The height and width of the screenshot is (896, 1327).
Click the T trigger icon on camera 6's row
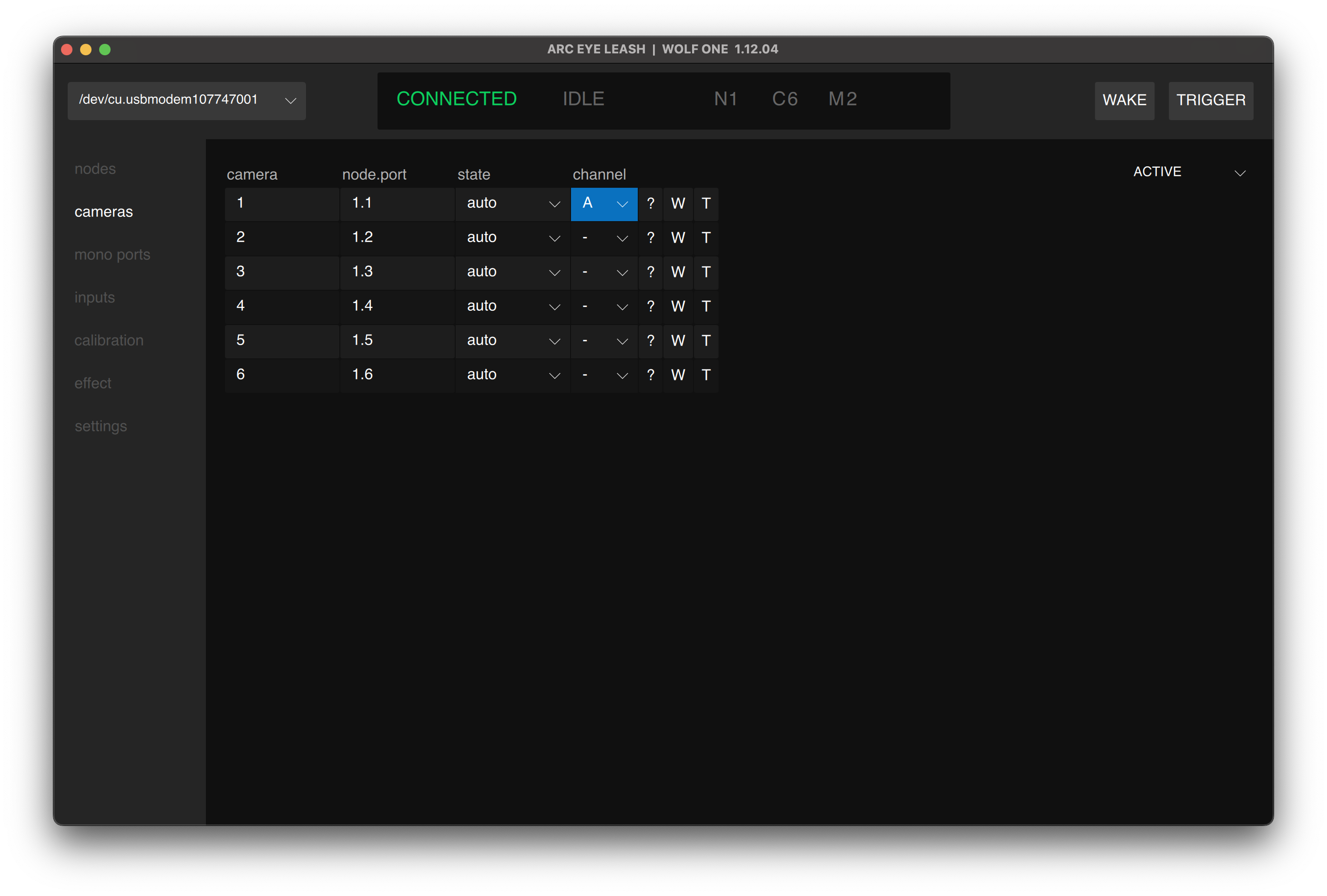[706, 375]
